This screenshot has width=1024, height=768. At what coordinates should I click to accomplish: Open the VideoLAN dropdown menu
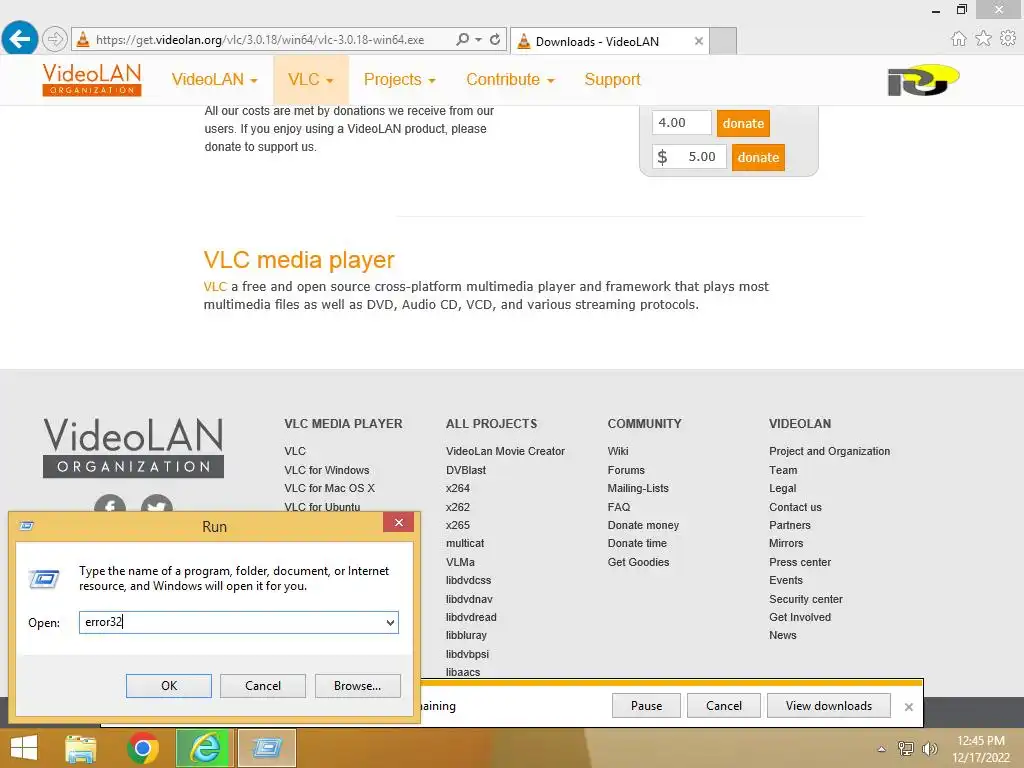coord(214,80)
